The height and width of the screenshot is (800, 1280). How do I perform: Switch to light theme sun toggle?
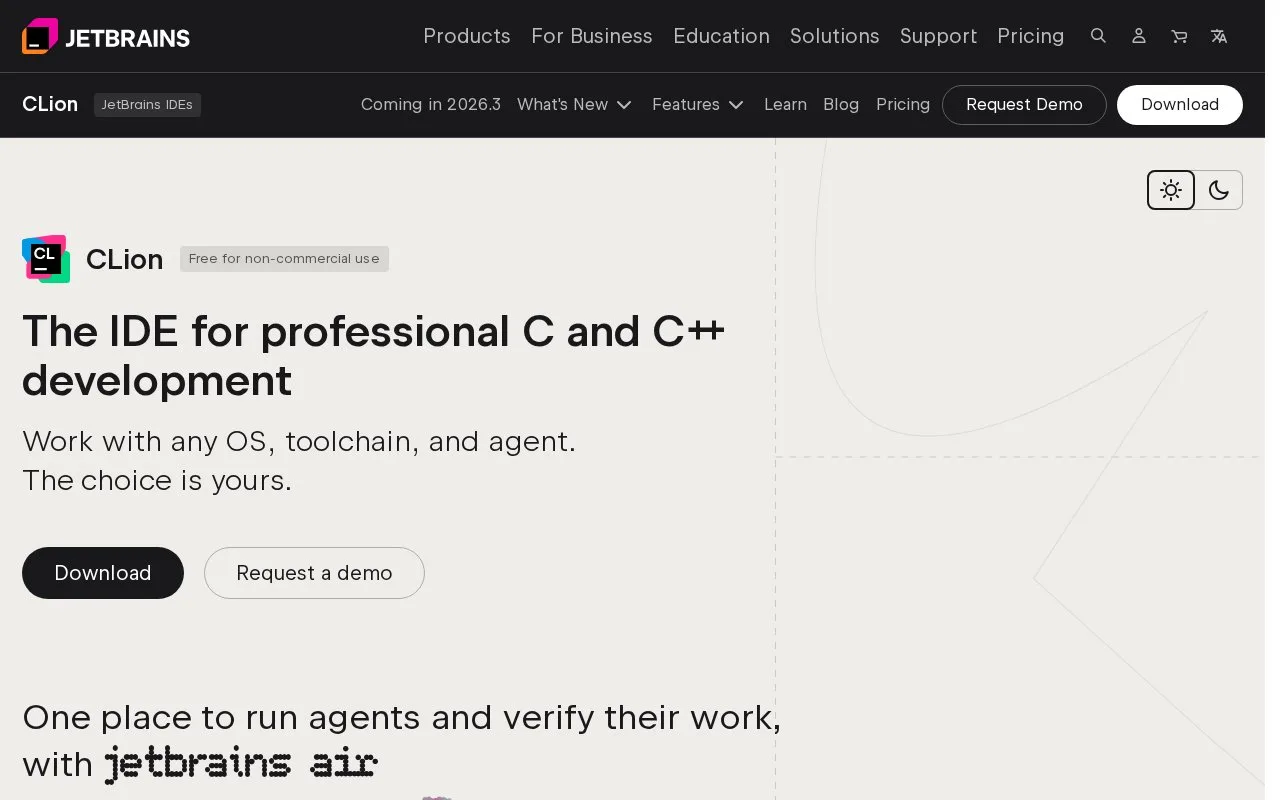[x=1171, y=190]
